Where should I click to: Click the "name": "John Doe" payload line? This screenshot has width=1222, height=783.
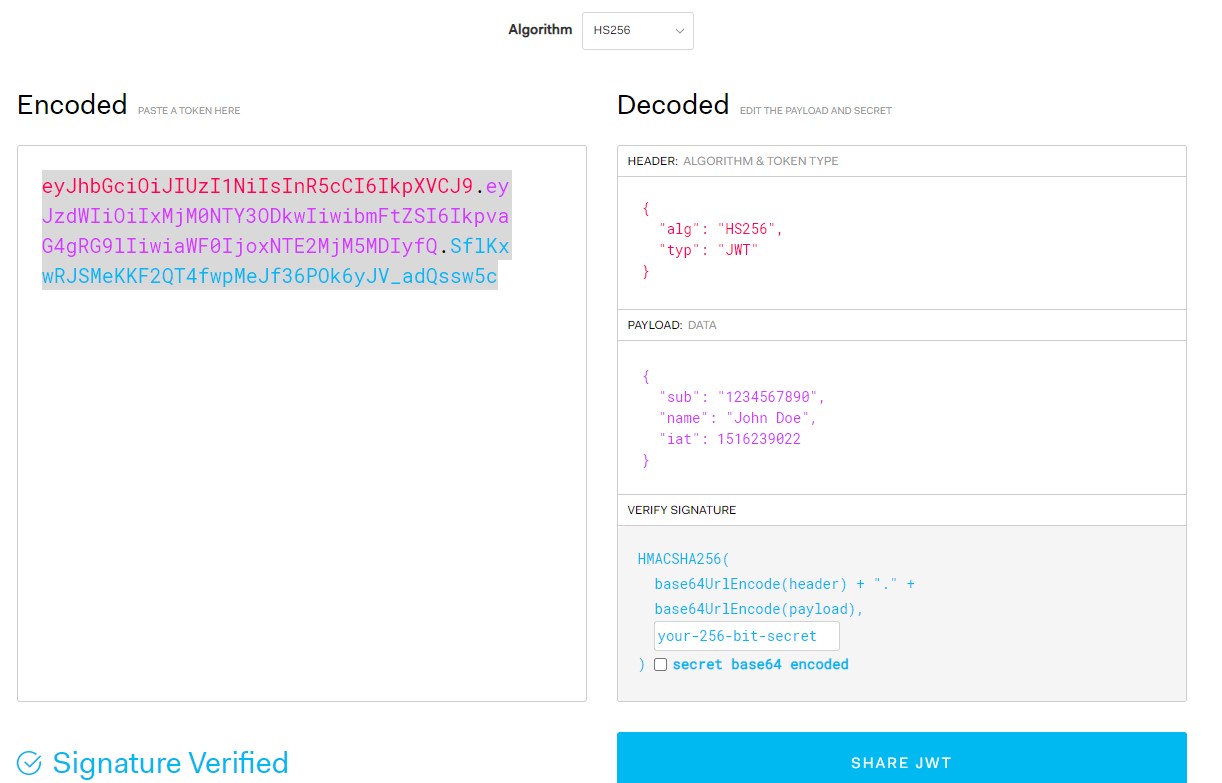(x=737, y=418)
